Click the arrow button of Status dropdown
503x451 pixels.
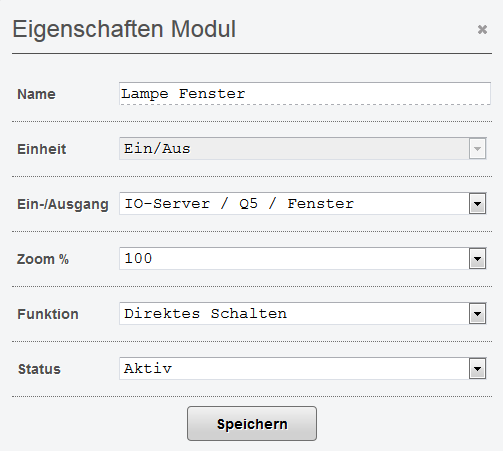tap(477, 369)
